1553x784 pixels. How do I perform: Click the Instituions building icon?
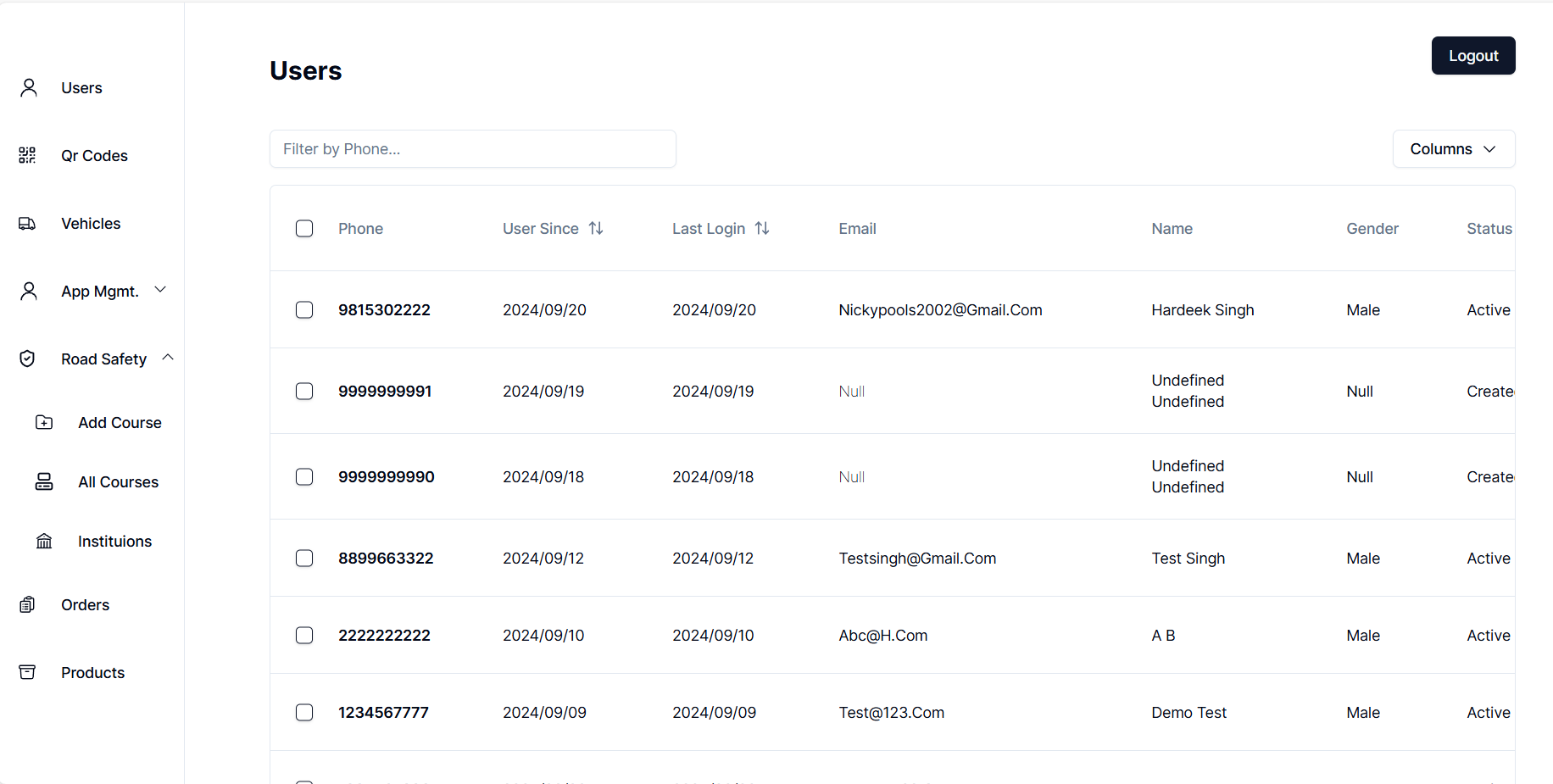tap(44, 541)
